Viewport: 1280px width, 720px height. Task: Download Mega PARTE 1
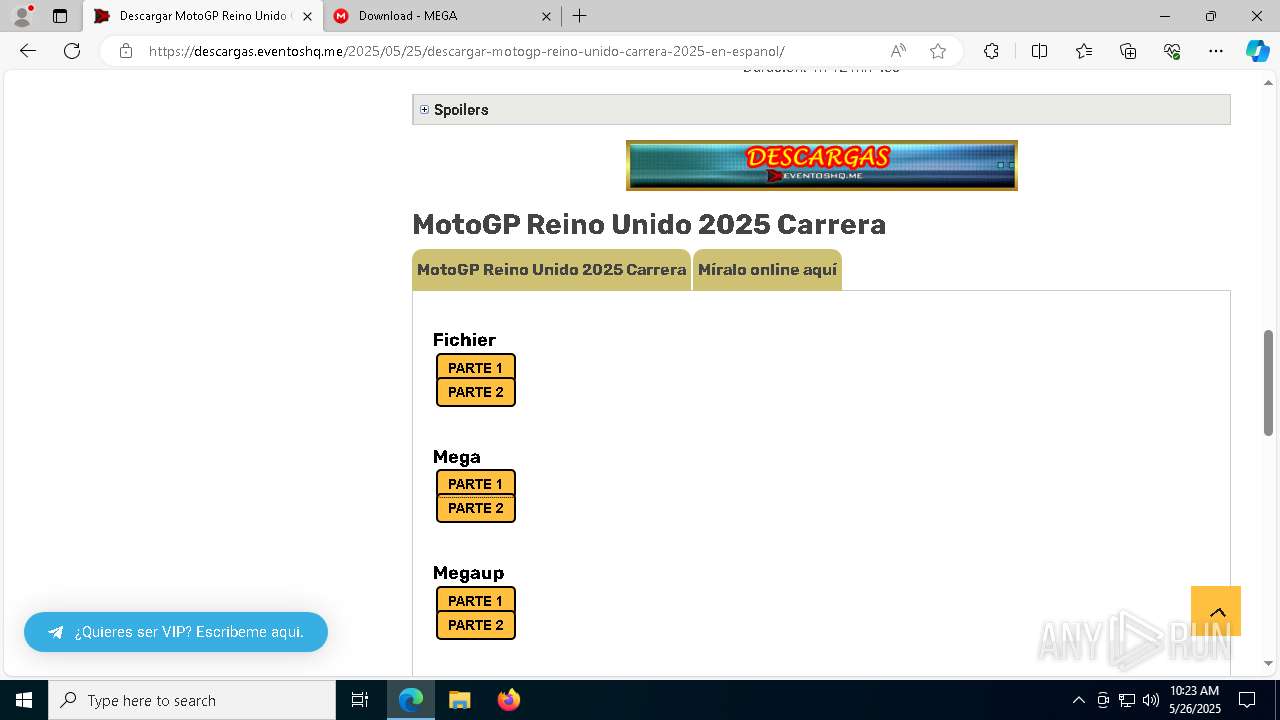(x=476, y=484)
